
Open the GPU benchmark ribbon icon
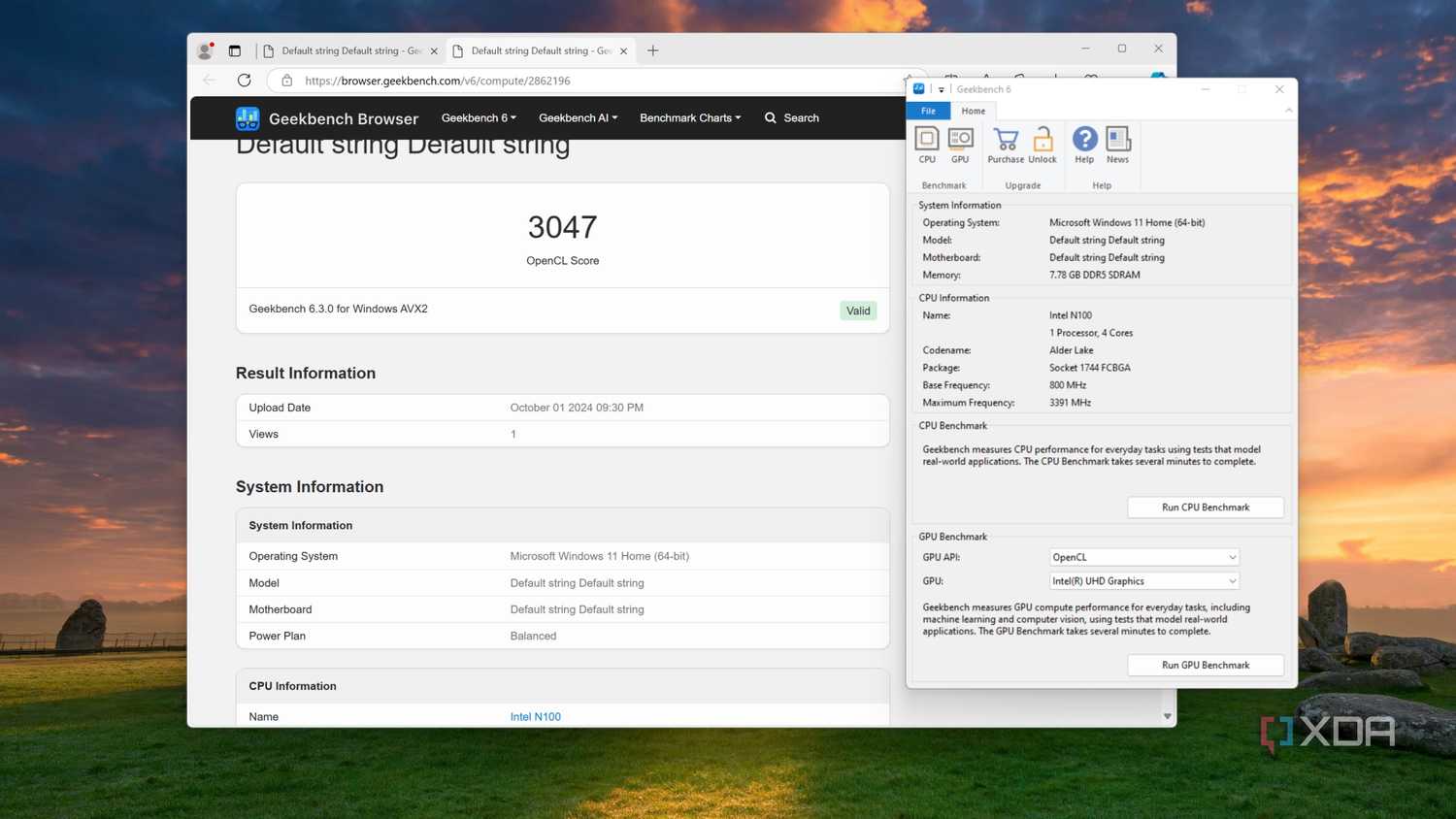click(x=960, y=146)
